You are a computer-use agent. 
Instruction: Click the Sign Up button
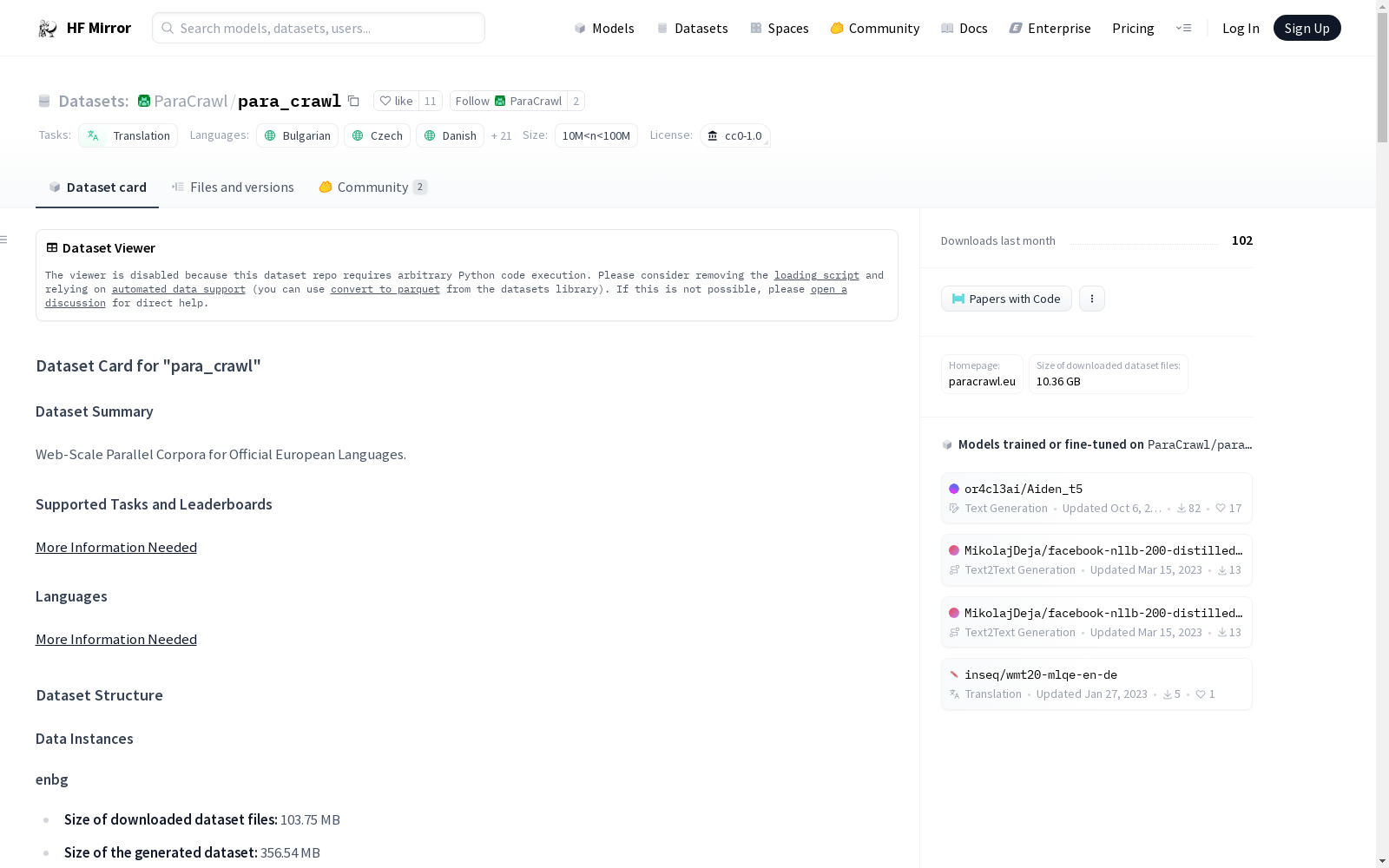1307,28
